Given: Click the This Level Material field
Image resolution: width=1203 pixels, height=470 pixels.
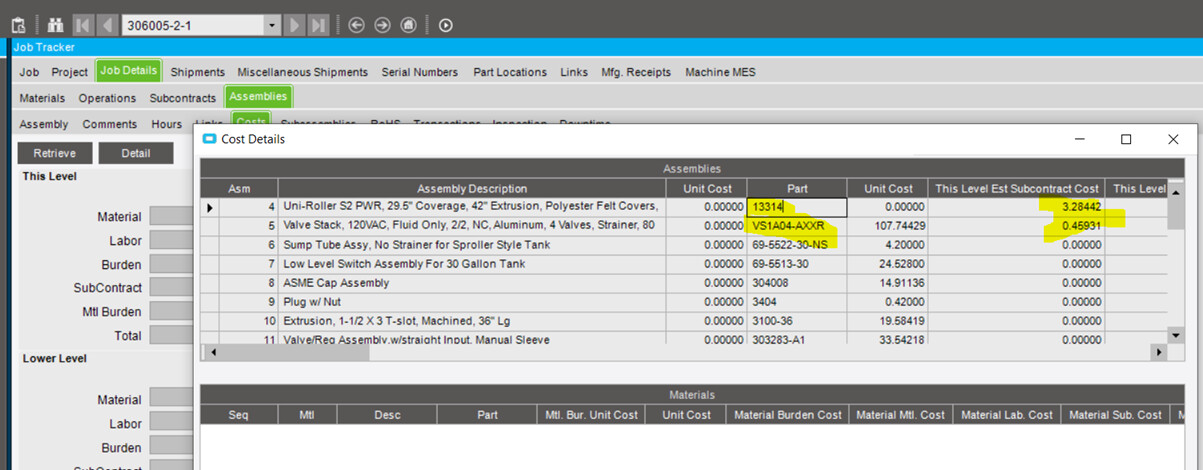Looking at the screenshot, I should click(x=171, y=216).
